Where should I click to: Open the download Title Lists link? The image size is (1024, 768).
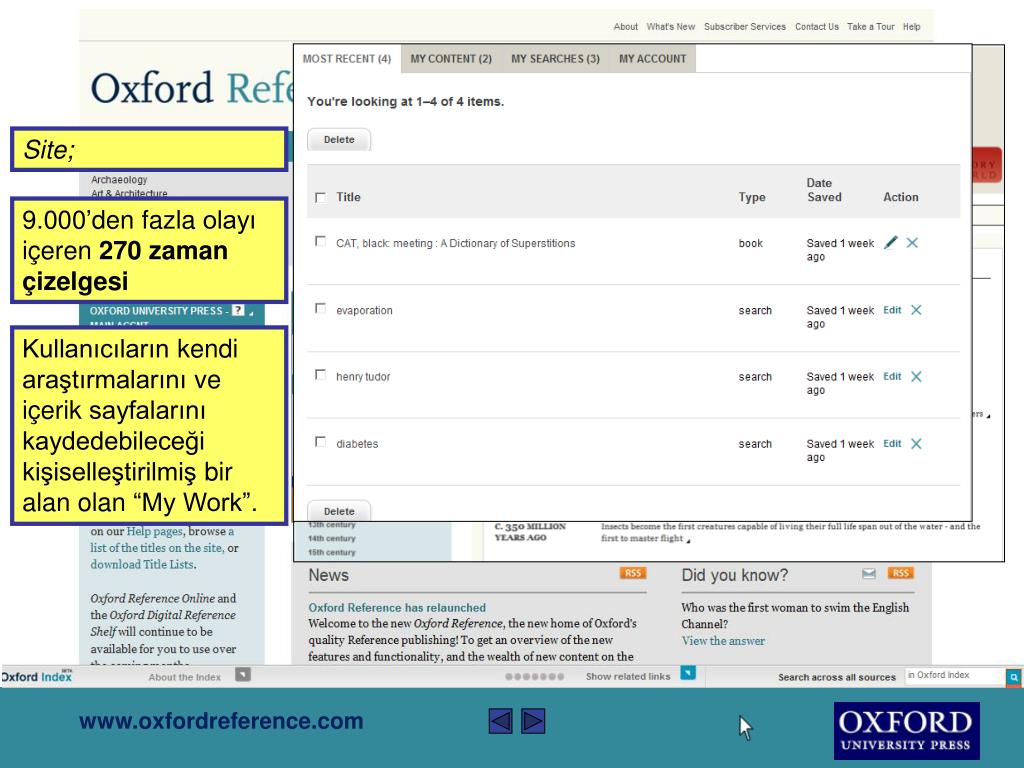[142, 564]
